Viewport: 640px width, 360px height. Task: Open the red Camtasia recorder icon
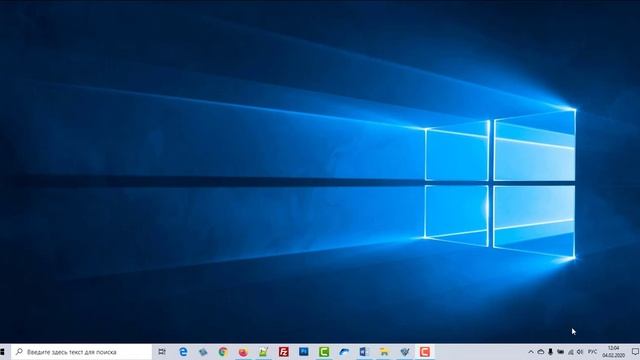[x=425, y=352]
